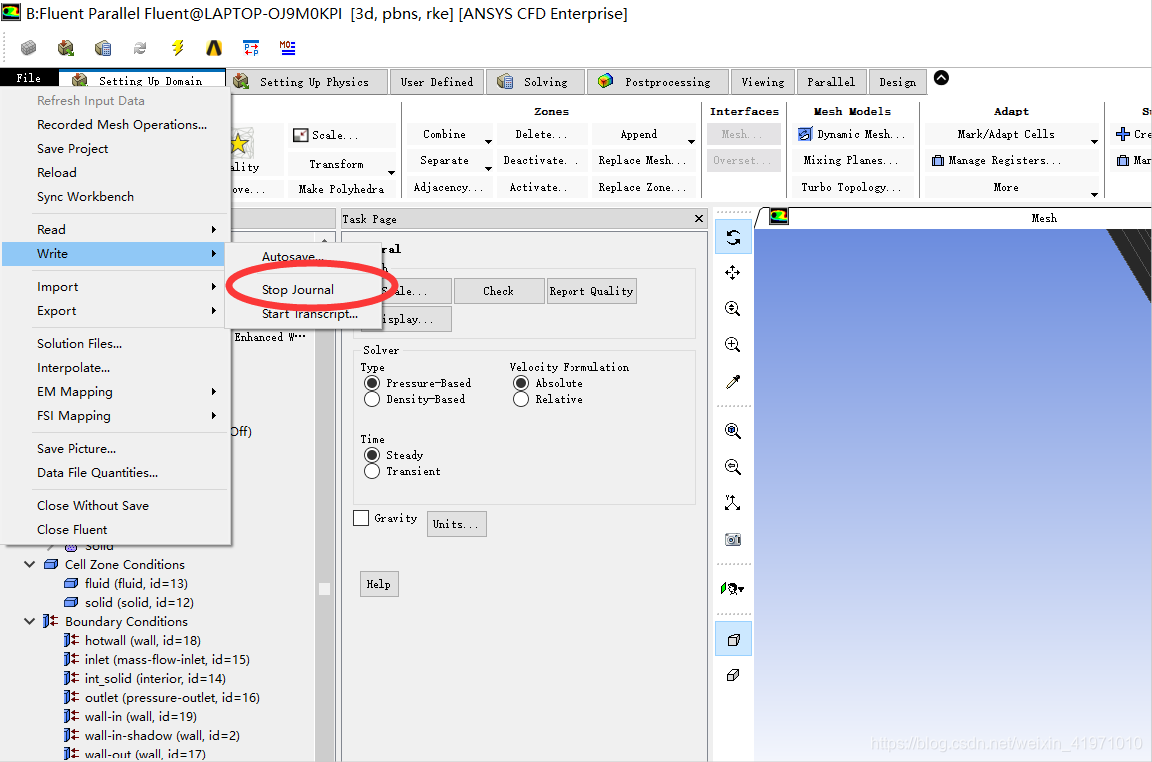Click the Make Polyhedra button

(x=342, y=189)
